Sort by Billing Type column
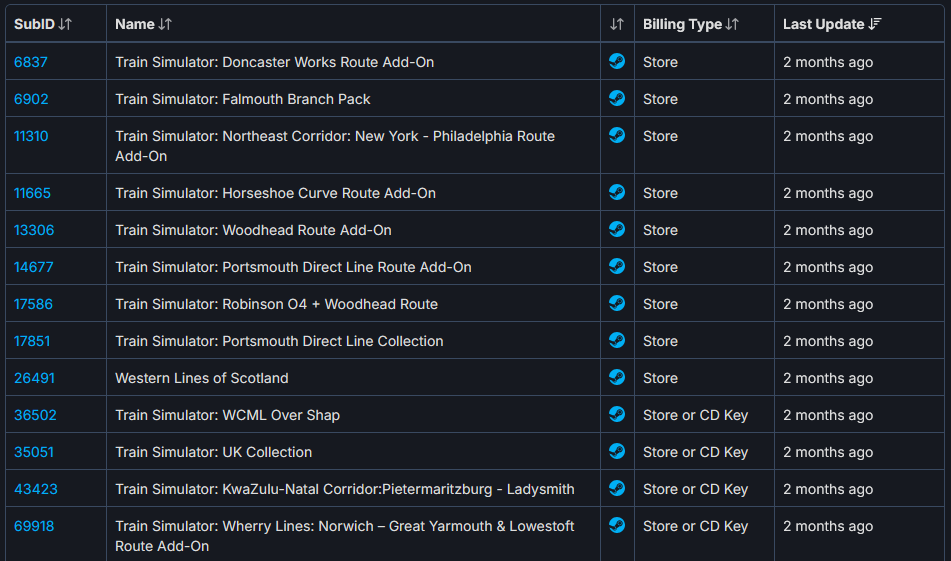This screenshot has width=951, height=561. click(691, 24)
